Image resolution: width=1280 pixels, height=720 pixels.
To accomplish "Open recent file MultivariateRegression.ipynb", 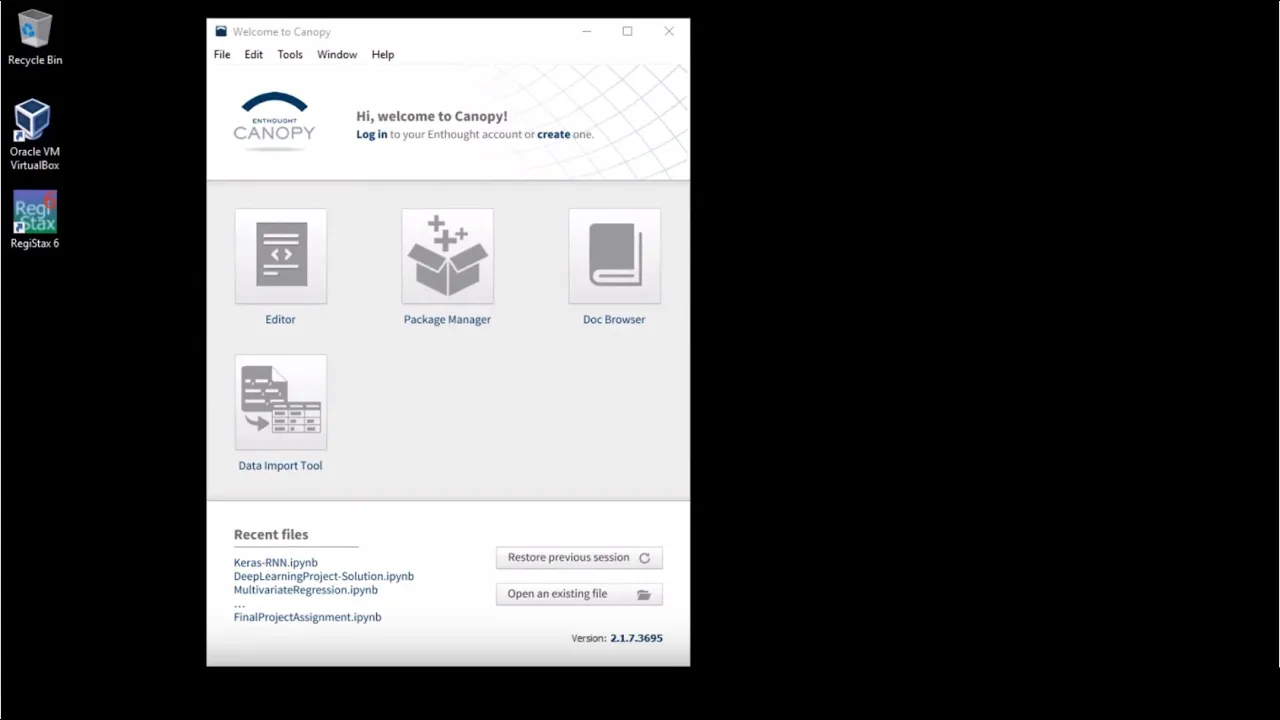I will coord(306,590).
